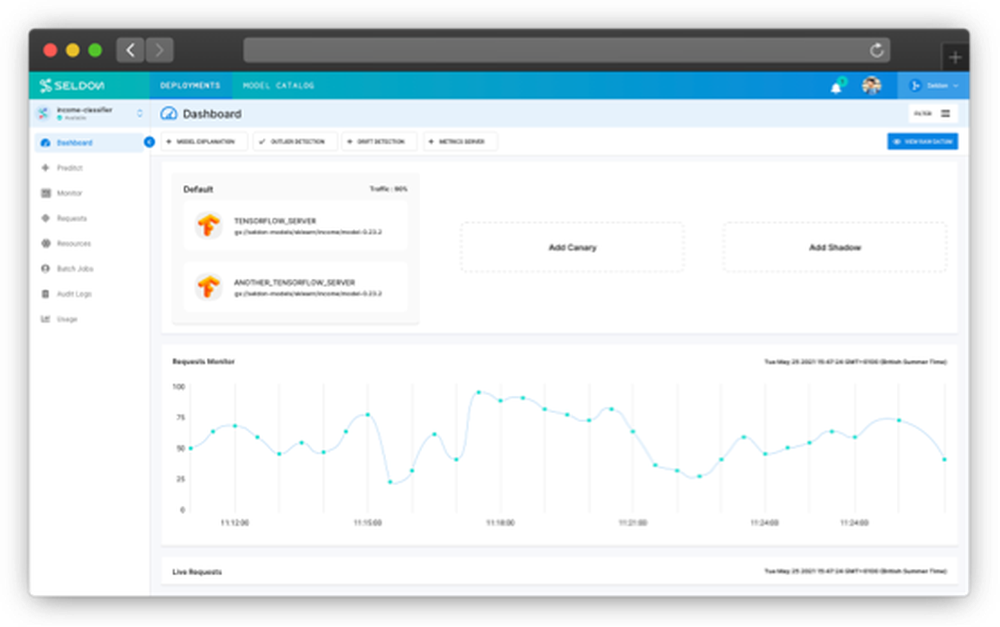The width and height of the screenshot is (1000, 627).
Task: Open the notifications bell icon
Action: (835, 87)
